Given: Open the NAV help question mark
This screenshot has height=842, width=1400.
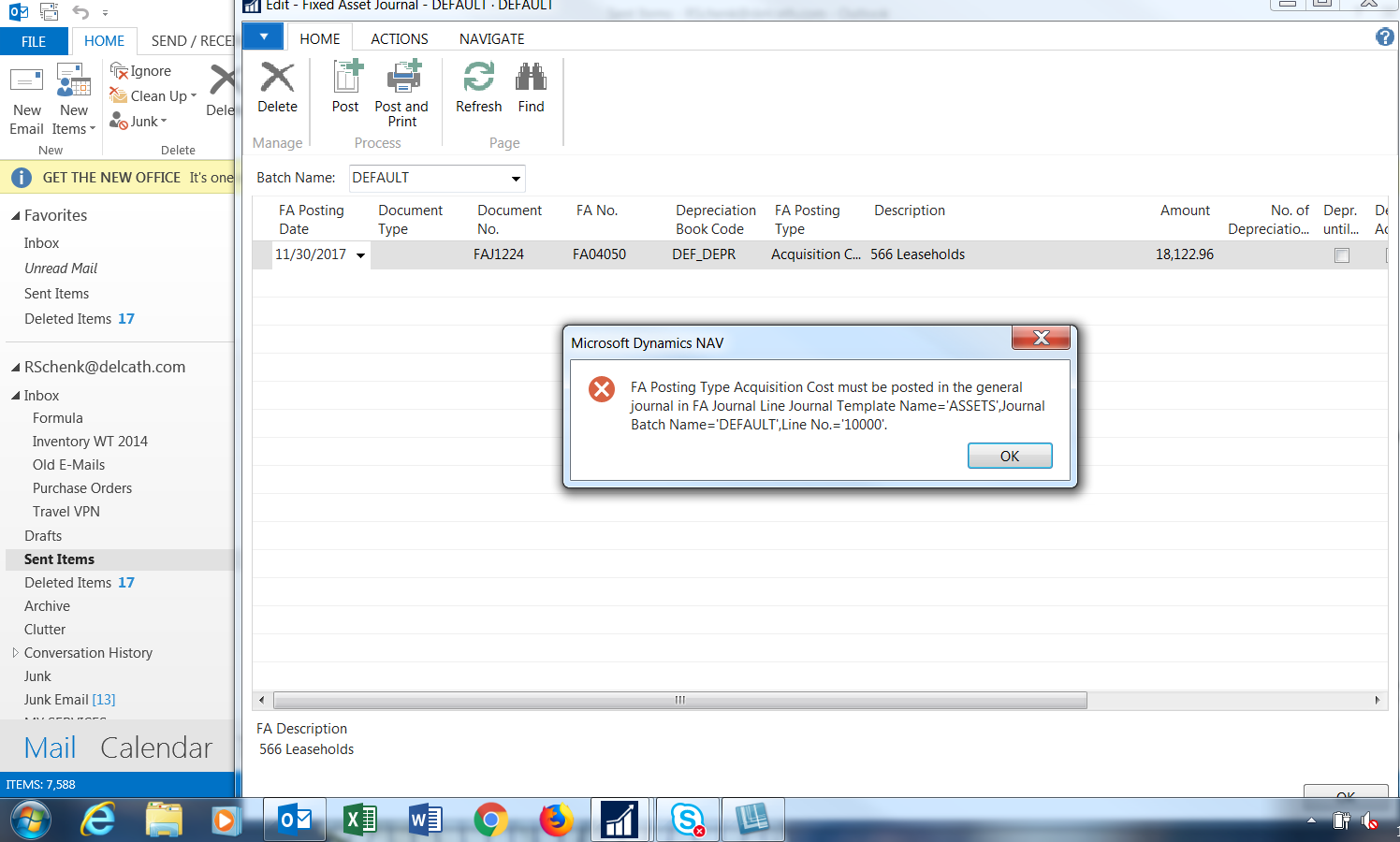Looking at the screenshot, I should point(1385,36).
